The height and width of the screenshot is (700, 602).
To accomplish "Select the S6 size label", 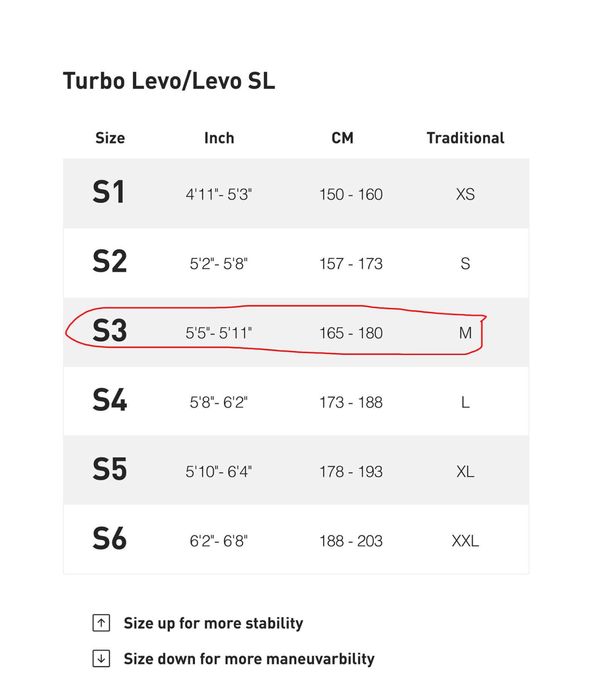I will pos(109,540).
